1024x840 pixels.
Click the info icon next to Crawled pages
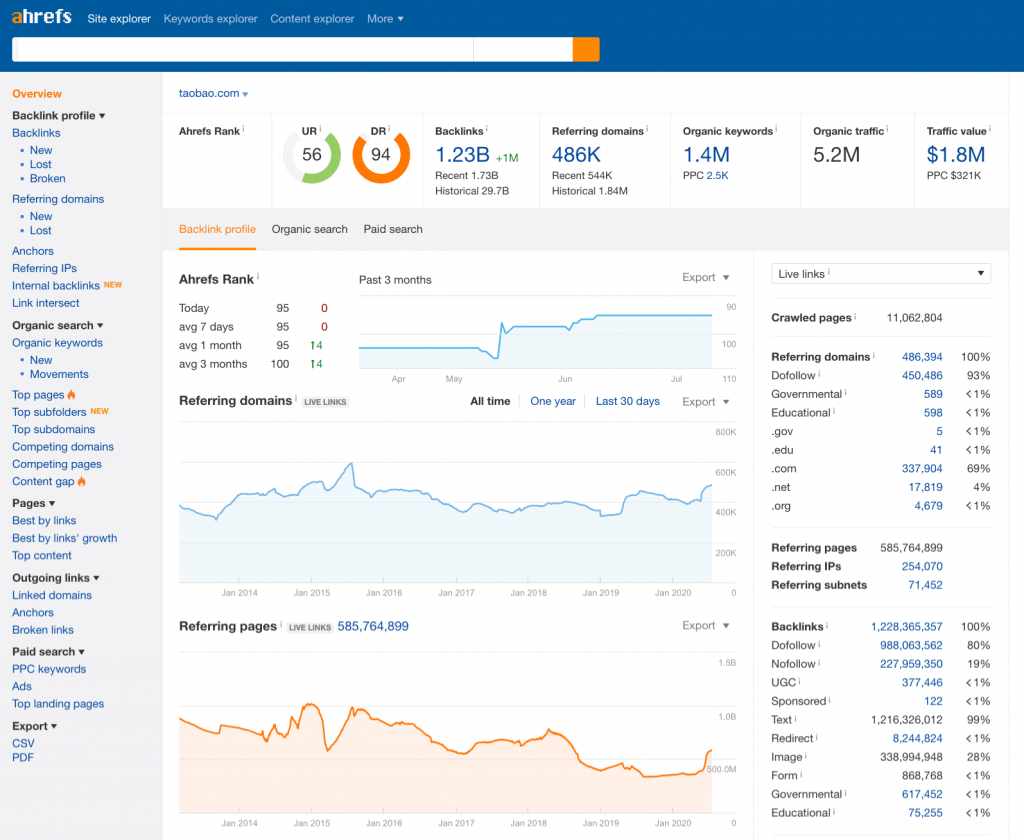(x=856, y=316)
